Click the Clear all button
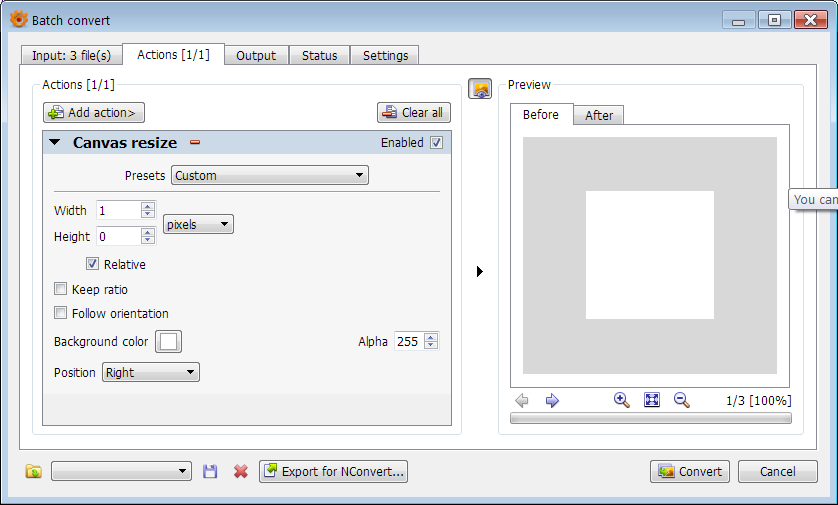The image size is (838, 505). [414, 113]
